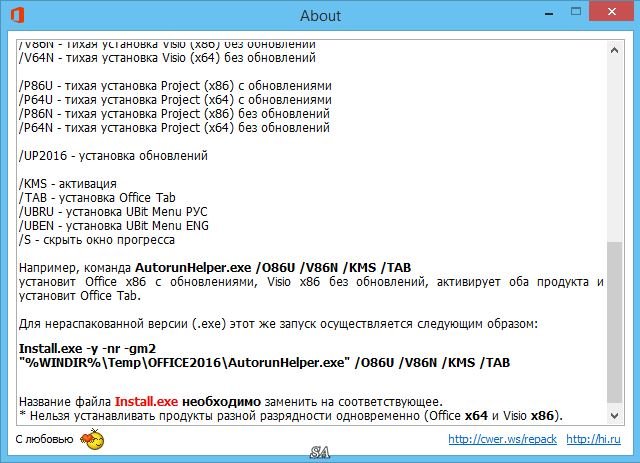This screenshot has width=640, height=463.
Task: Click the vertical scrollbar thumb
Action: point(614,323)
